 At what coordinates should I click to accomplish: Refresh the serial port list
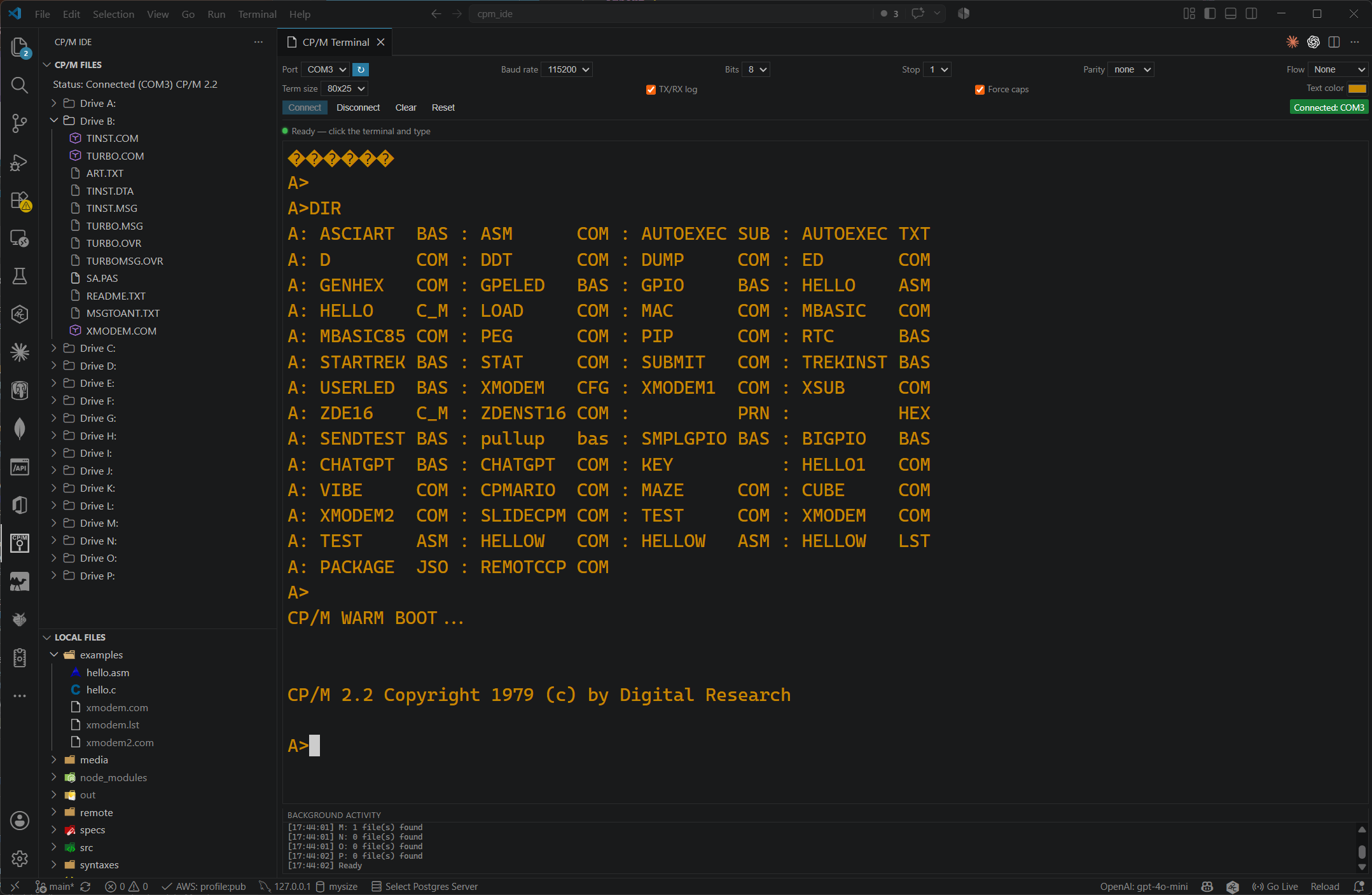pyautogui.click(x=361, y=69)
